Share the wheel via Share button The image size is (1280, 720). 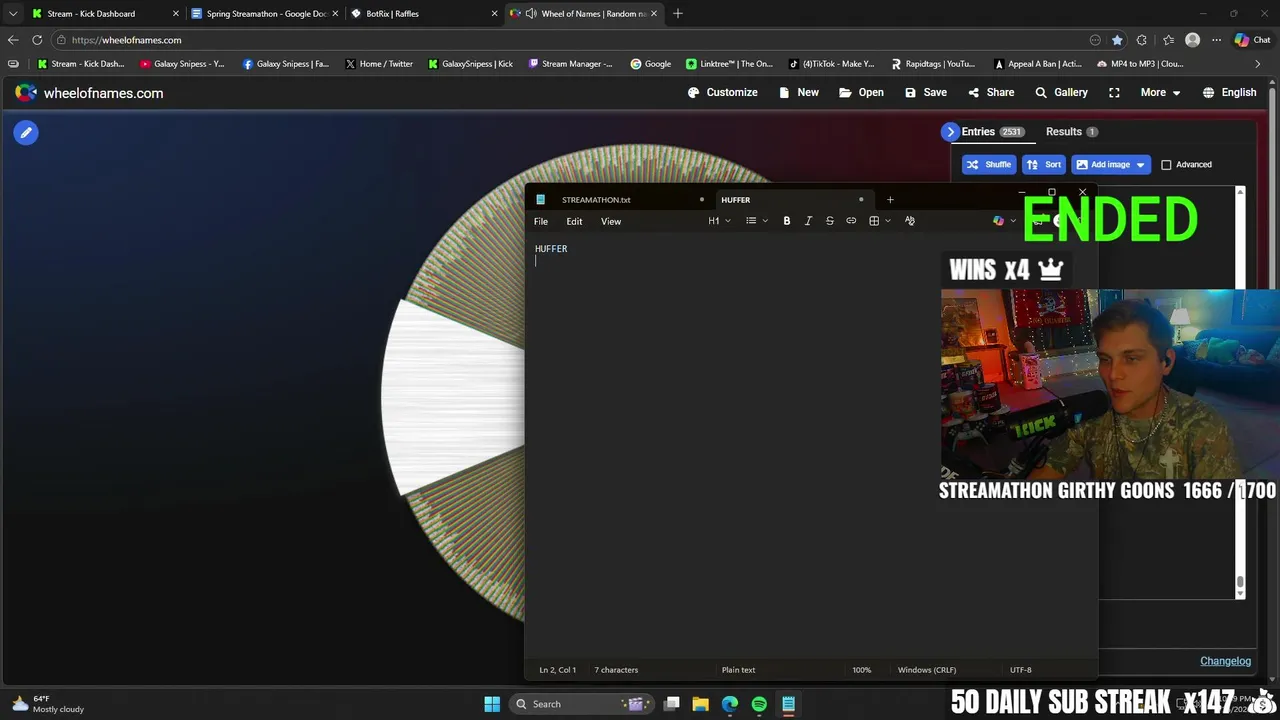point(991,92)
